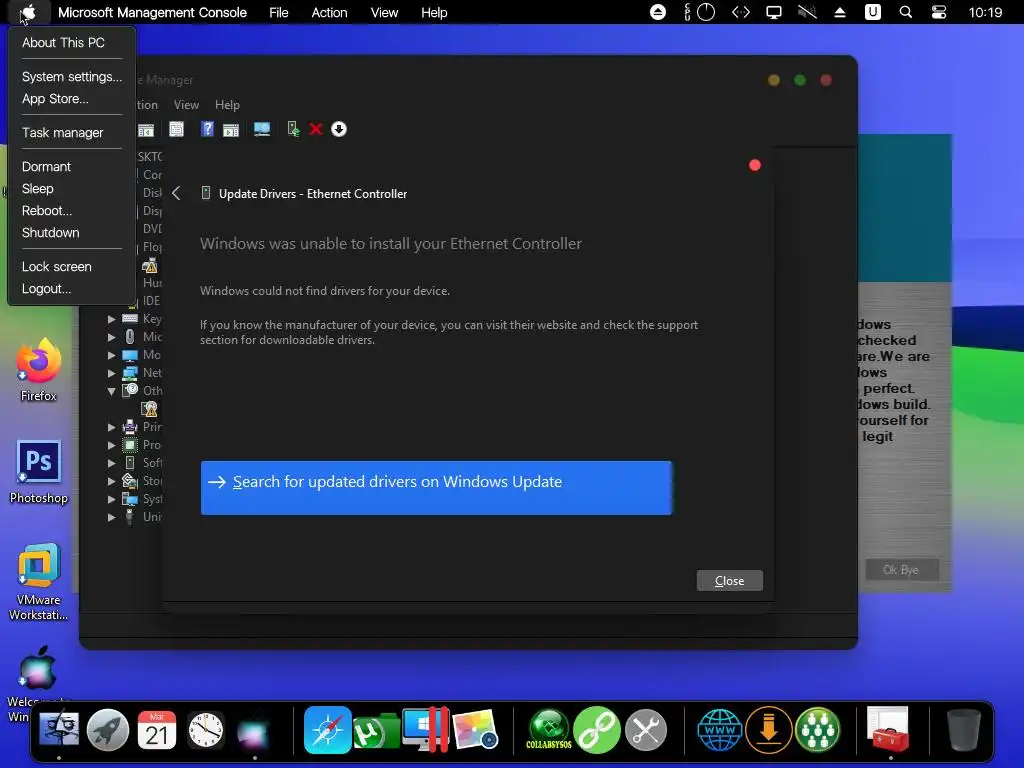Screen dimensions: 1024x768
Task: Expand the 'Net' network adapters tree node
Action: [112, 373]
